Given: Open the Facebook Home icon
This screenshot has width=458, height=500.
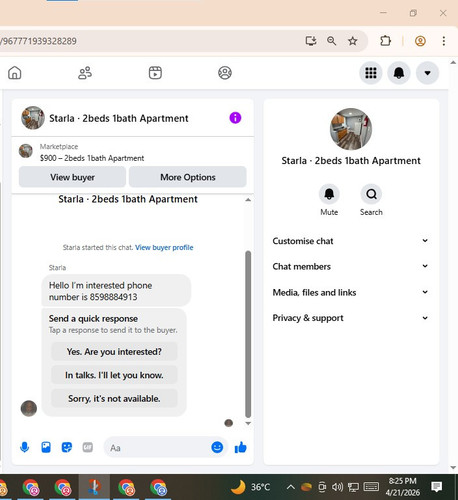Looking at the screenshot, I should click(15, 73).
